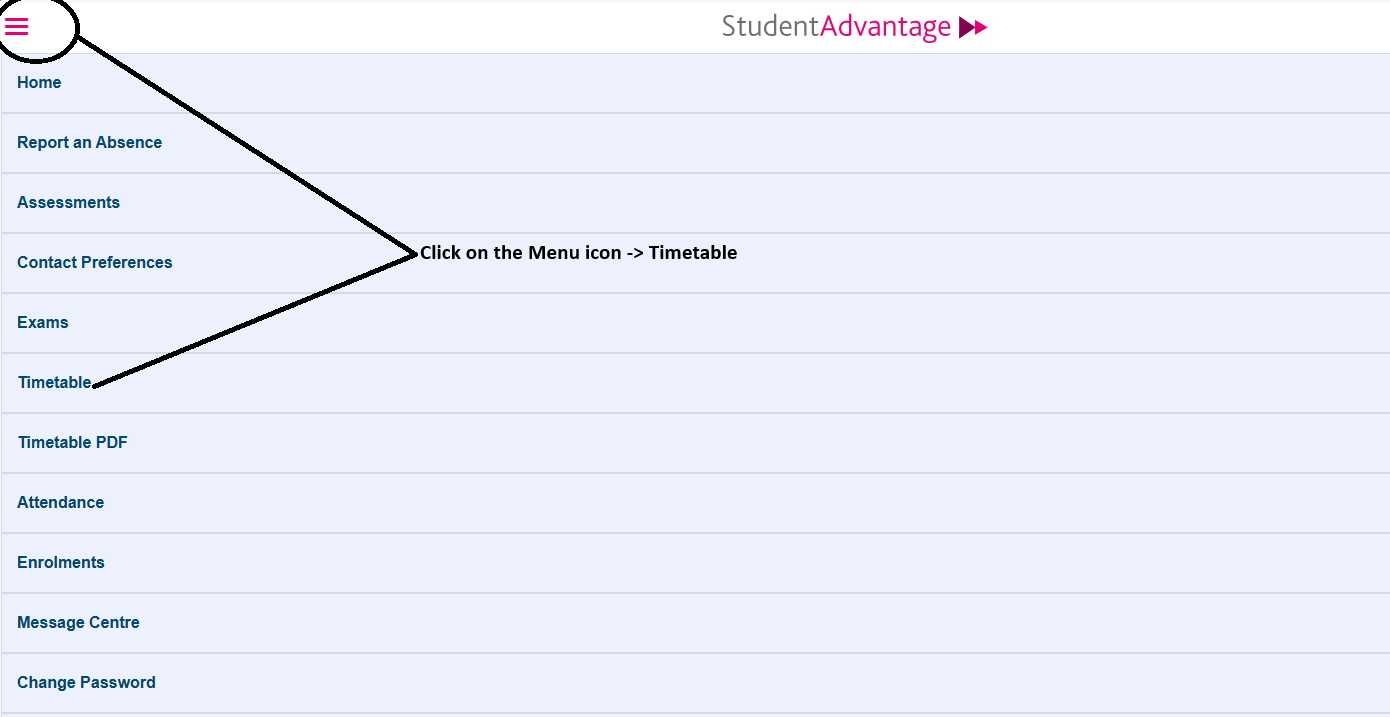Open Contact Preferences

pos(695,263)
